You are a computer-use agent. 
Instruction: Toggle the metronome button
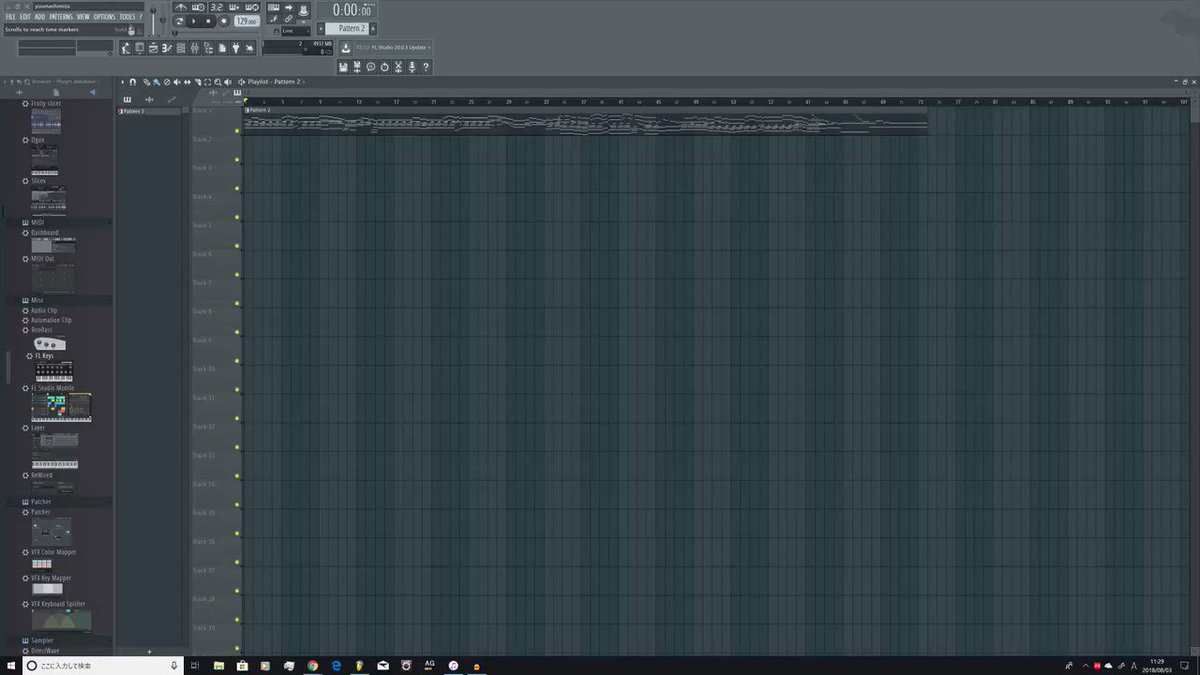click(180, 7)
